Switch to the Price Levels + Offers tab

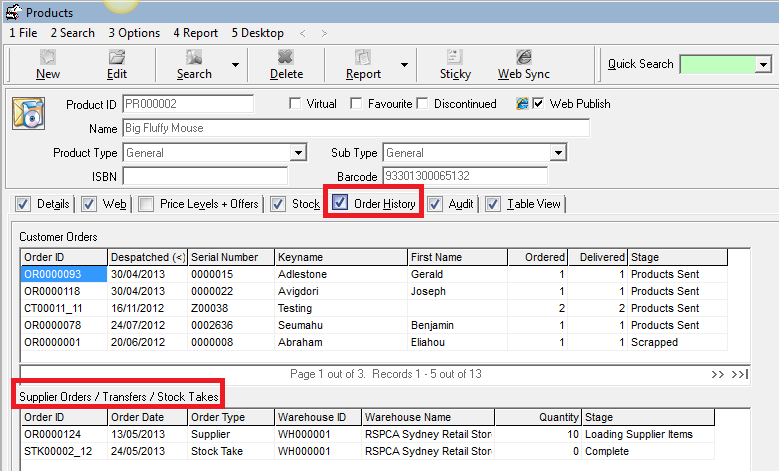click(209, 204)
